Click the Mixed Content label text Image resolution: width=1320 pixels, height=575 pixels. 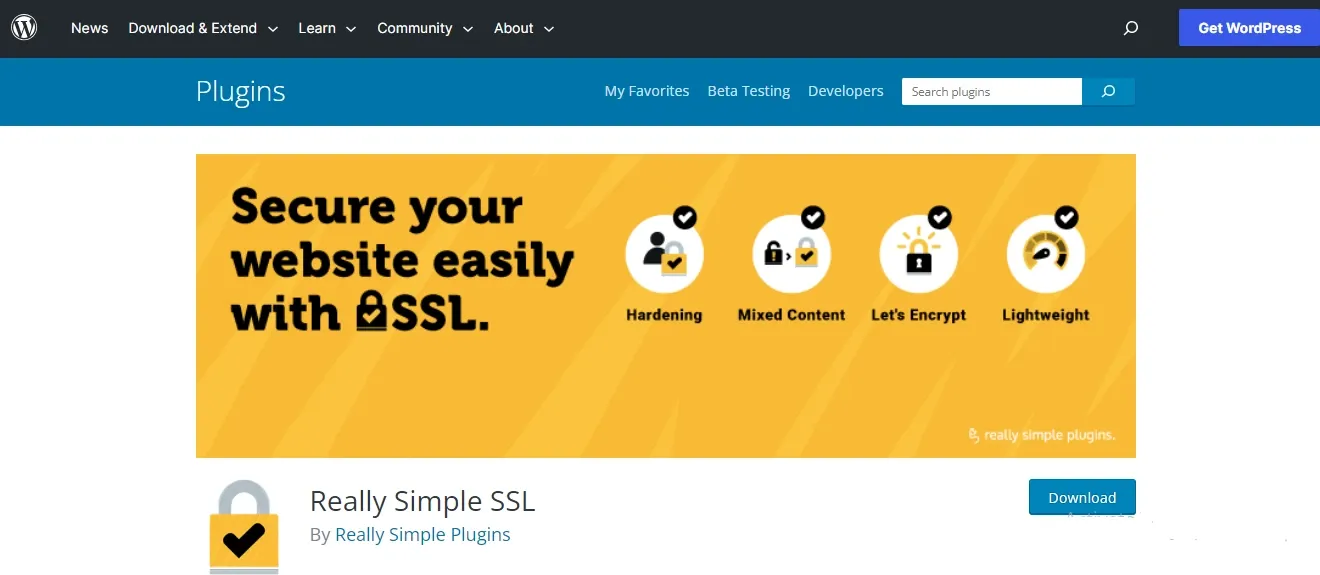tap(791, 315)
